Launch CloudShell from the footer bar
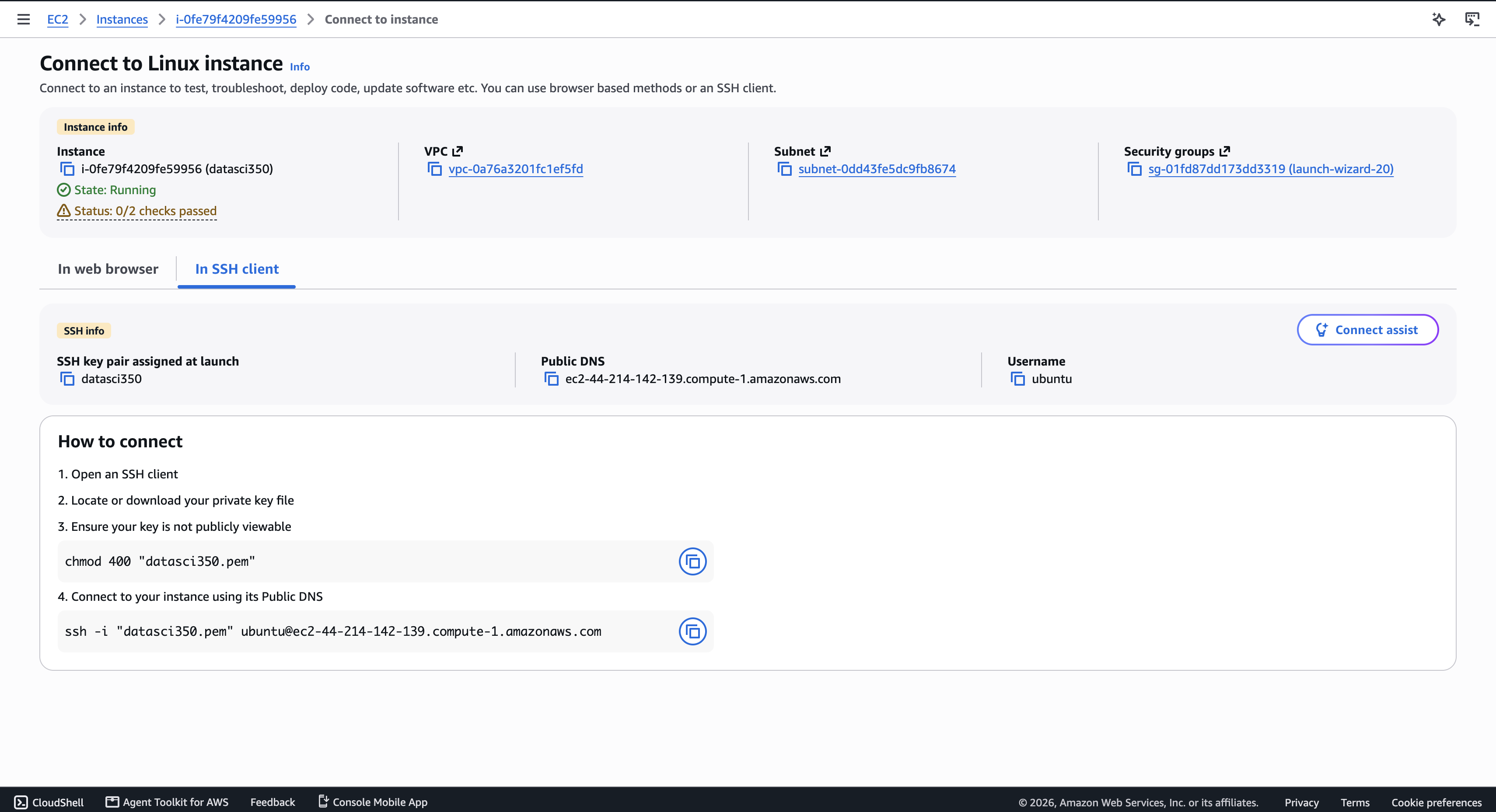 coord(49,802)
